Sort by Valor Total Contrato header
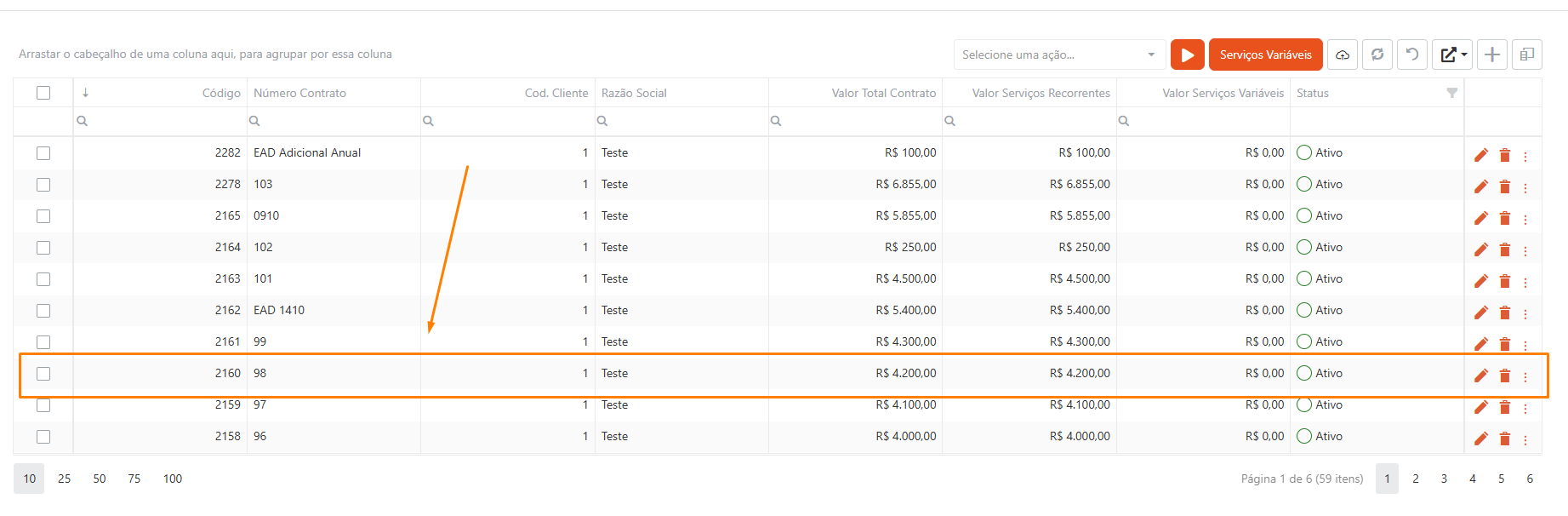The height and width of the screenshot is (516, 1568). 883,93
